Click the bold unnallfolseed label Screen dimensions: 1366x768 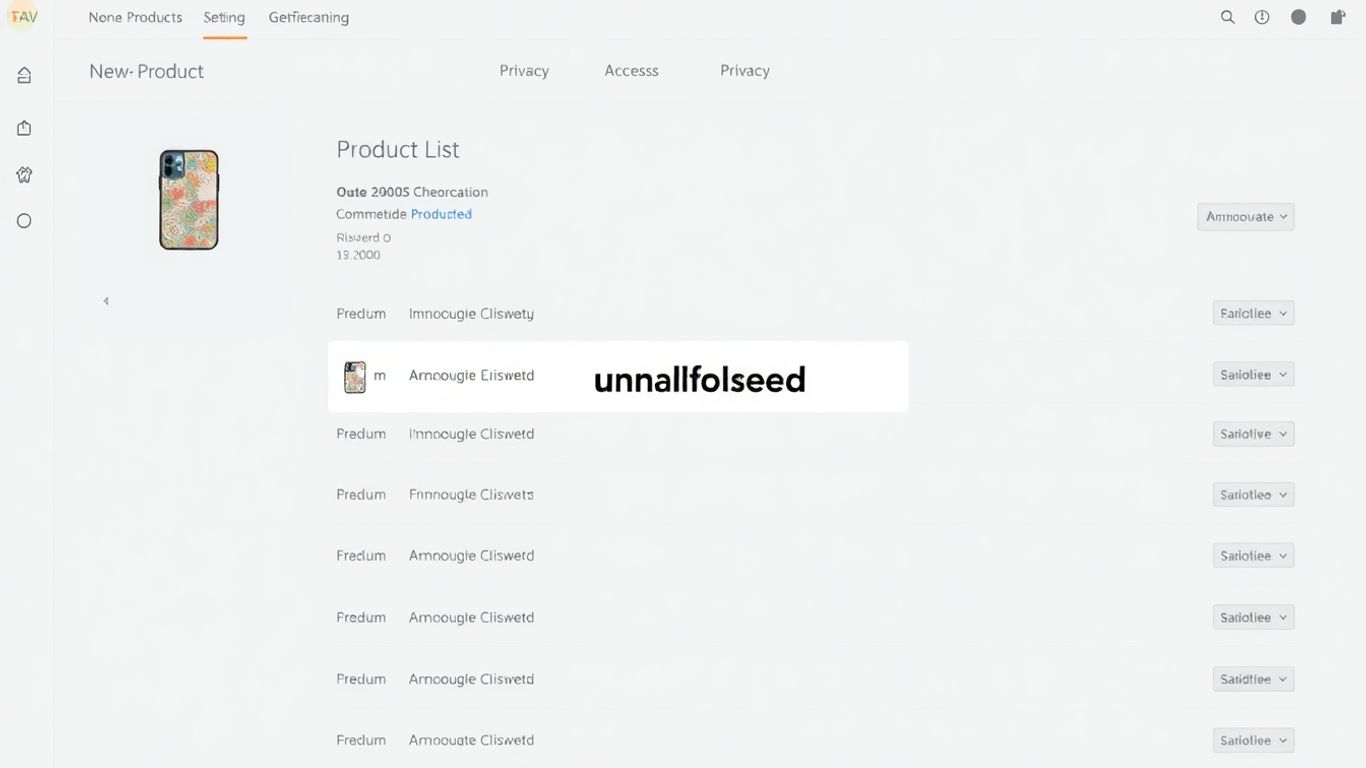[x=699, y=380]
